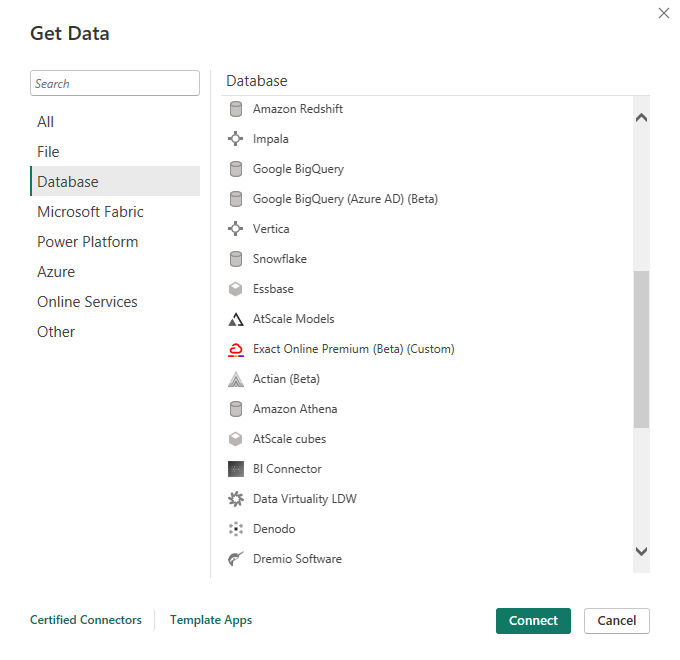Image resolution: width=680 pixels, height=660 pixels.
Task: Switch to the All category
Action: tap(46, 122)
